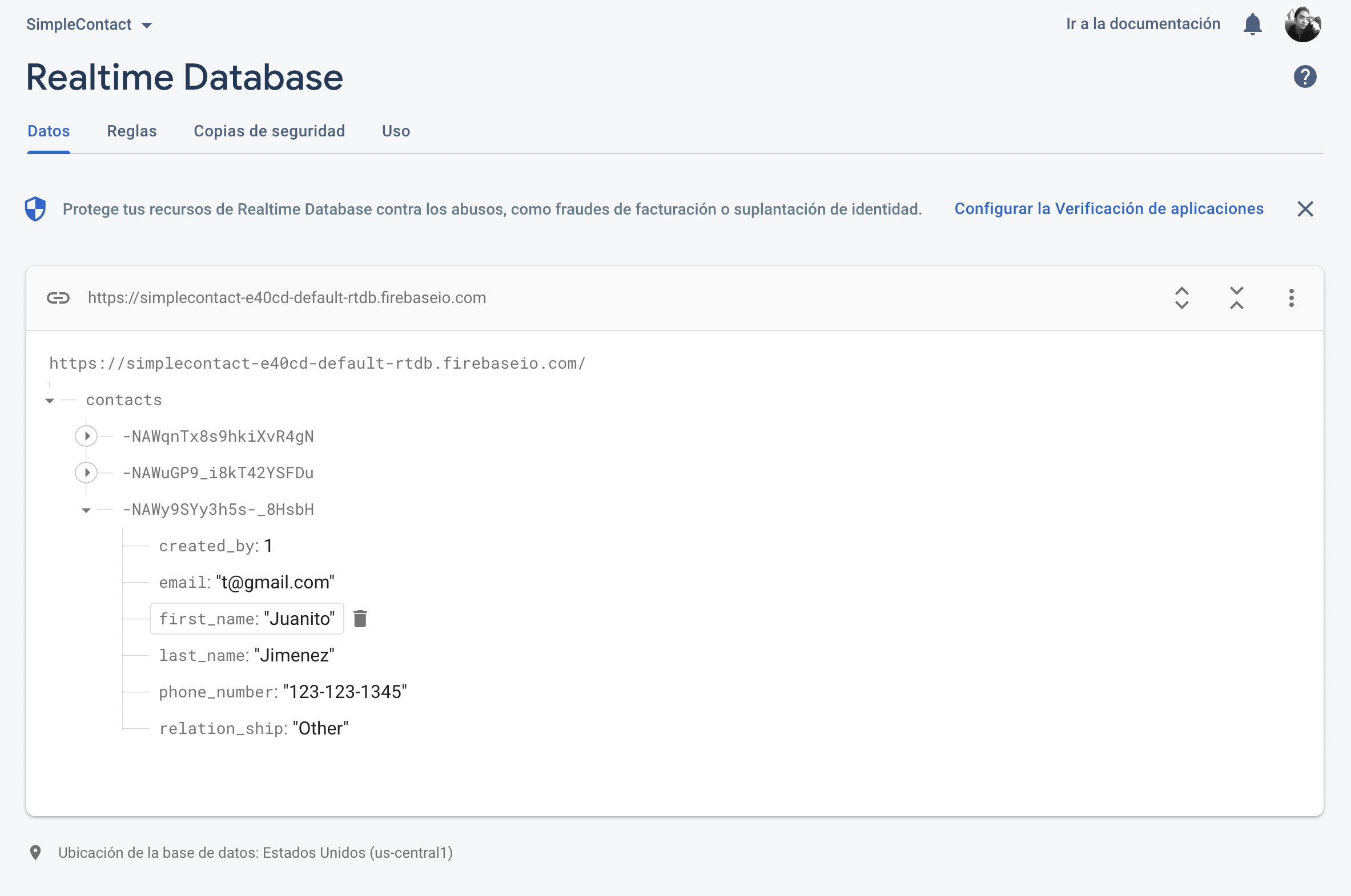Switch to the Reglas tab
This screenshot has width=1351, height=896.
point(131,131)
